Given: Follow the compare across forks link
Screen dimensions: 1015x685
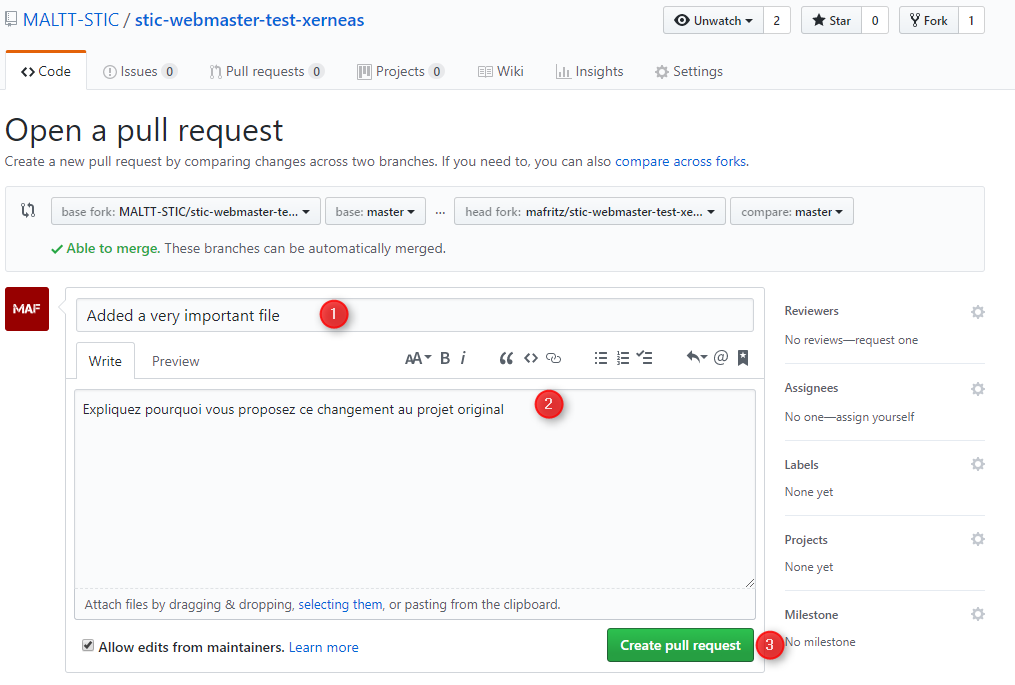Looking at the screenshot, I should coord(680,161).
